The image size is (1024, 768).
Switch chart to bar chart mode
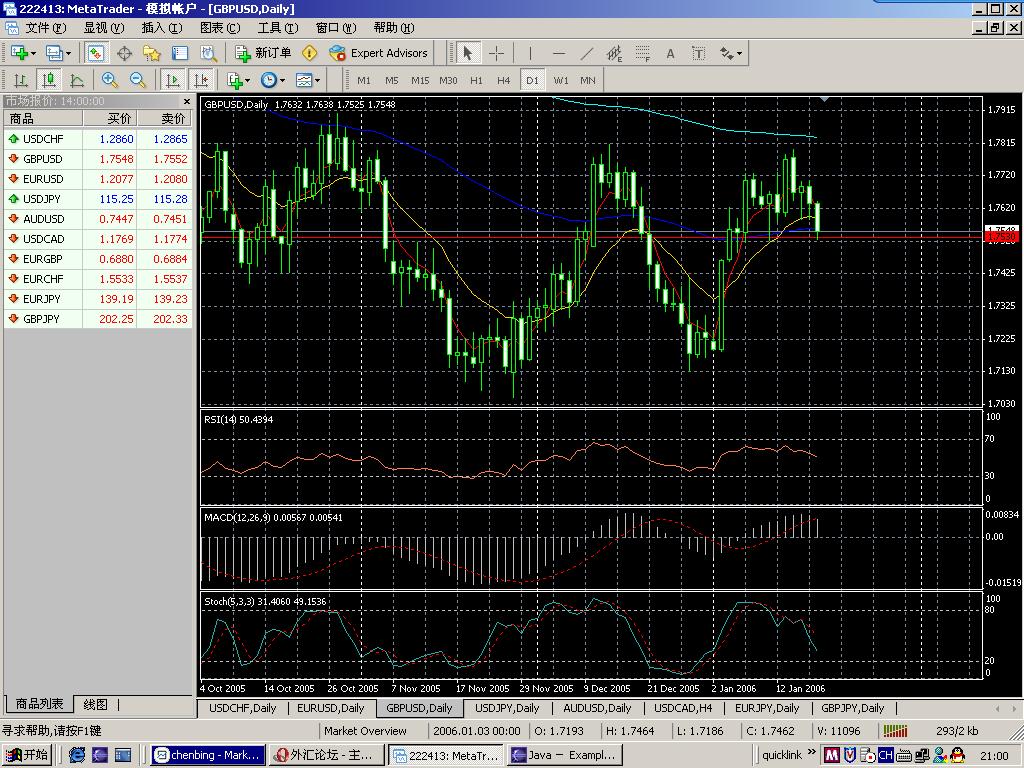point(20,80)
